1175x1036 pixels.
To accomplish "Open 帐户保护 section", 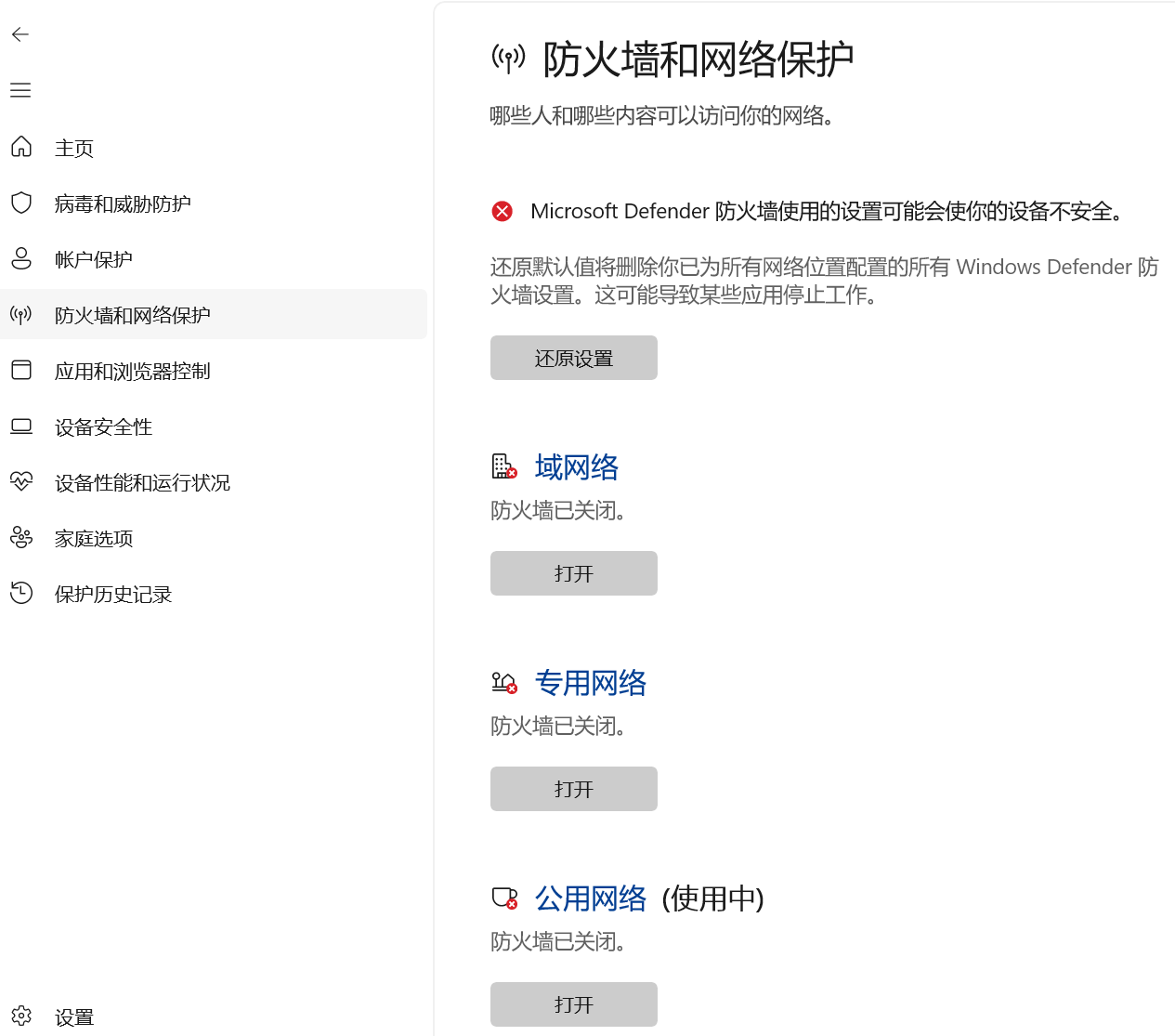I will [214, 258].
